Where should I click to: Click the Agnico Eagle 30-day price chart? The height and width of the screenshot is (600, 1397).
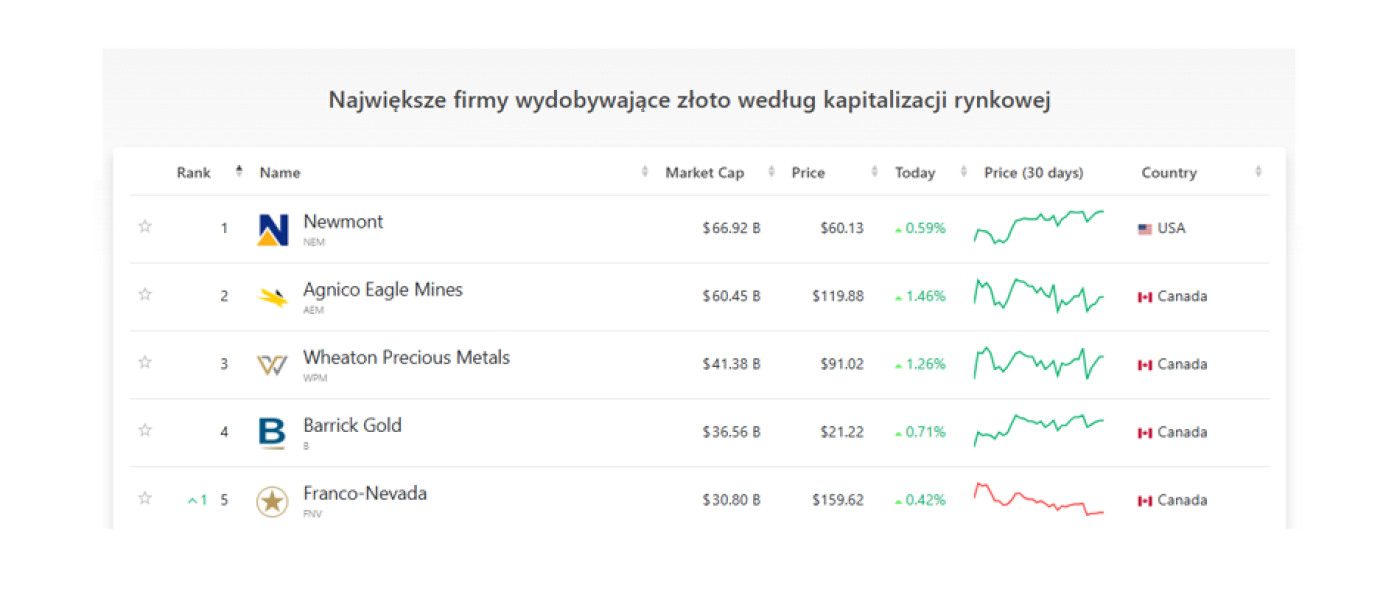pyautogui.click(x=1039, y=295)
